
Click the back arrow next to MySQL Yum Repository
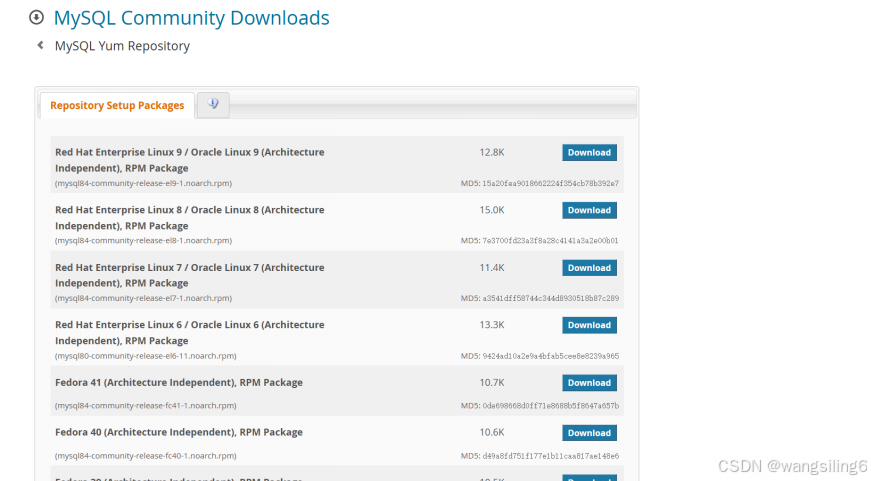pyautogui.click(x=40, y=45)
